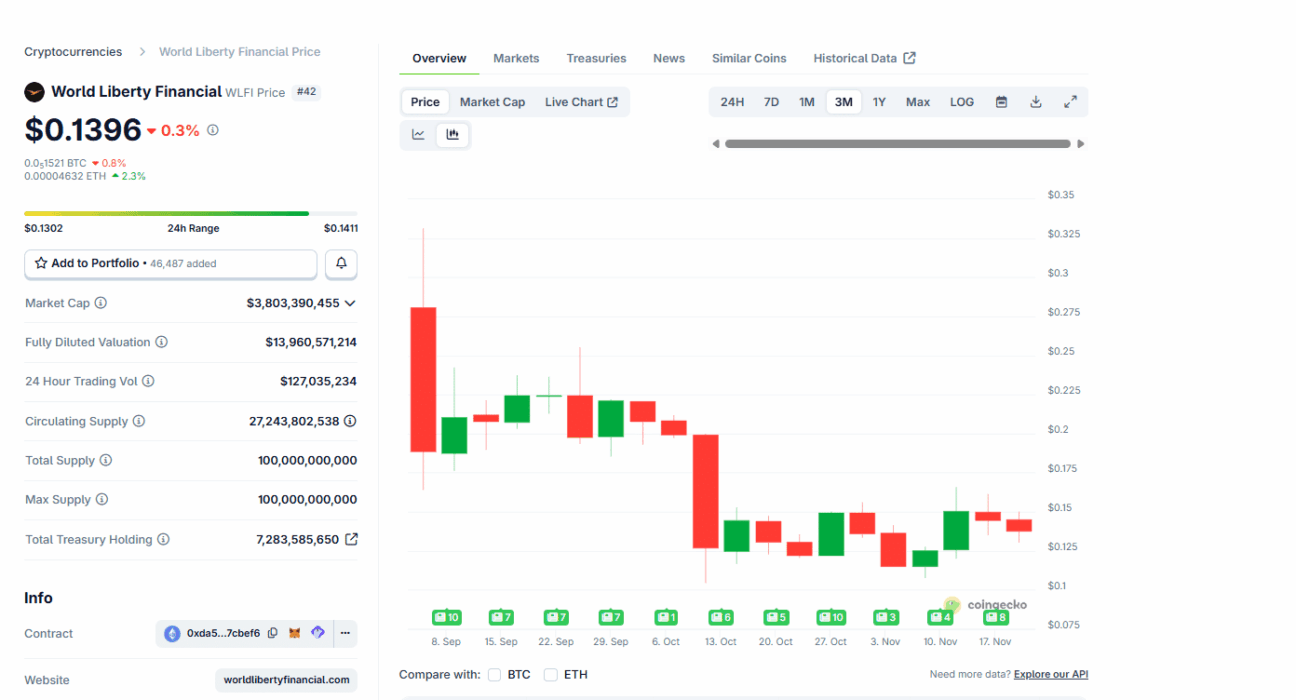The image size is (1296, 700).
Task: Open the contract more options menu
Action: (345, 633)
